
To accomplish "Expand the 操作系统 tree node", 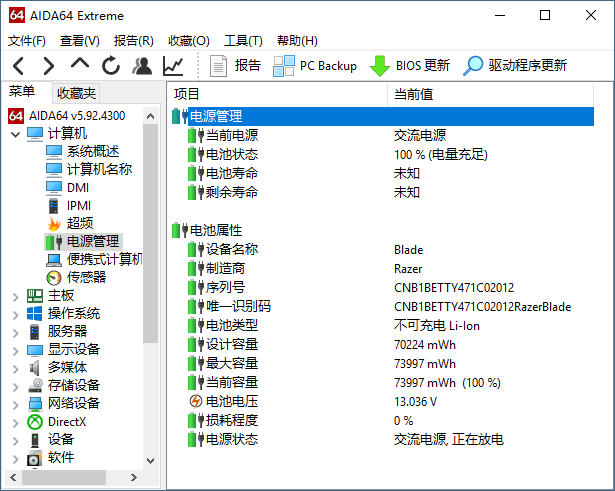I will point(15,314).
